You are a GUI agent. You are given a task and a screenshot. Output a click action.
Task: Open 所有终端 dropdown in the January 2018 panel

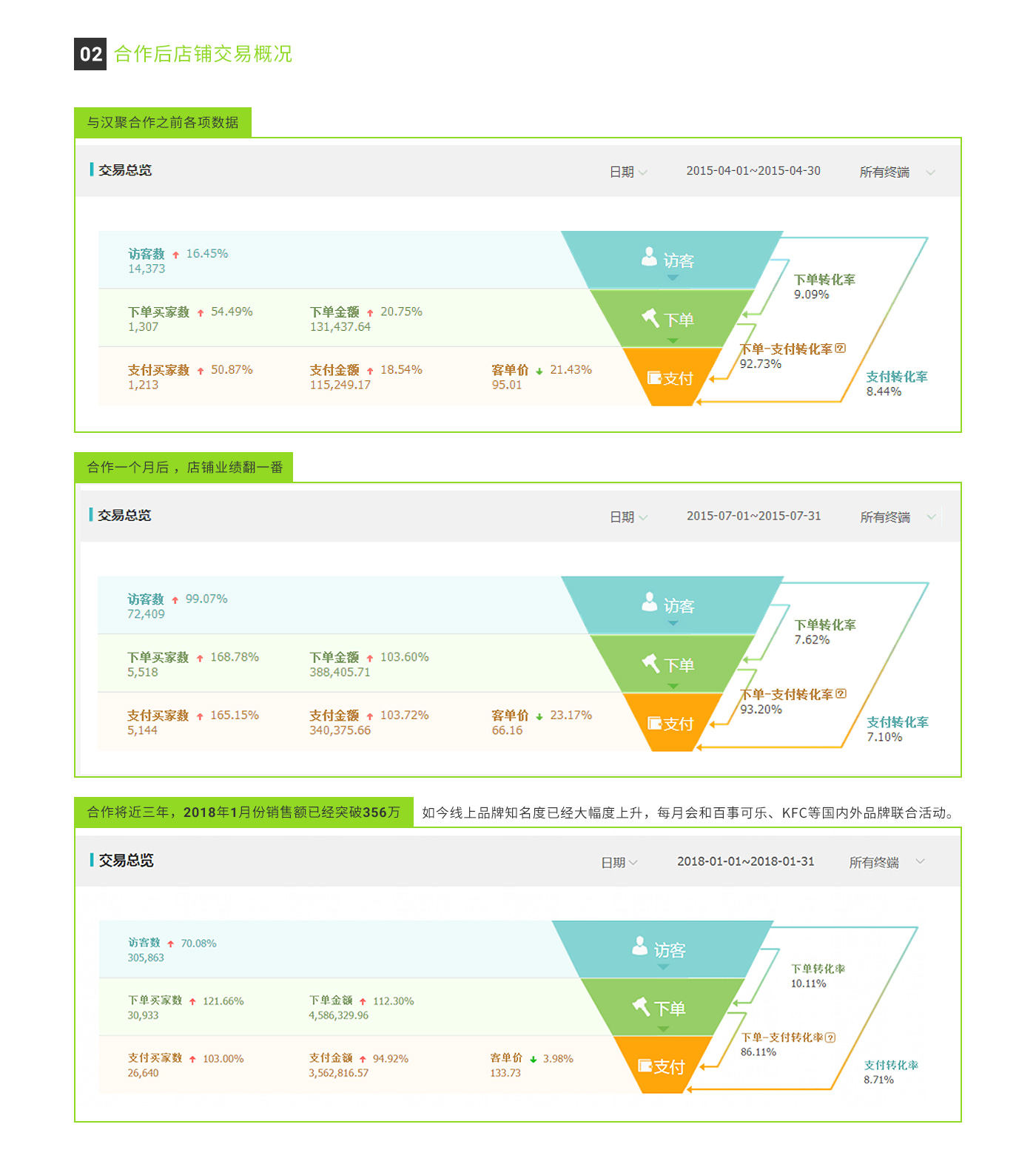pyautogui.click(x=920, y=861)
